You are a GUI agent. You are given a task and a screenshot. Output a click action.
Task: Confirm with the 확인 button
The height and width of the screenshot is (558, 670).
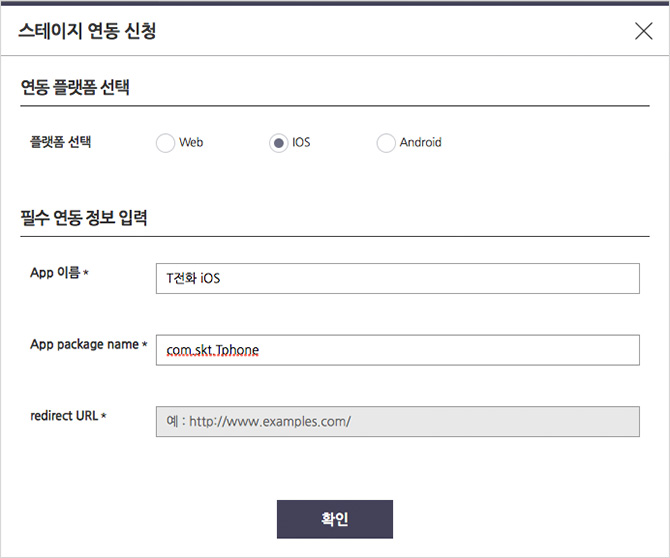335,519
